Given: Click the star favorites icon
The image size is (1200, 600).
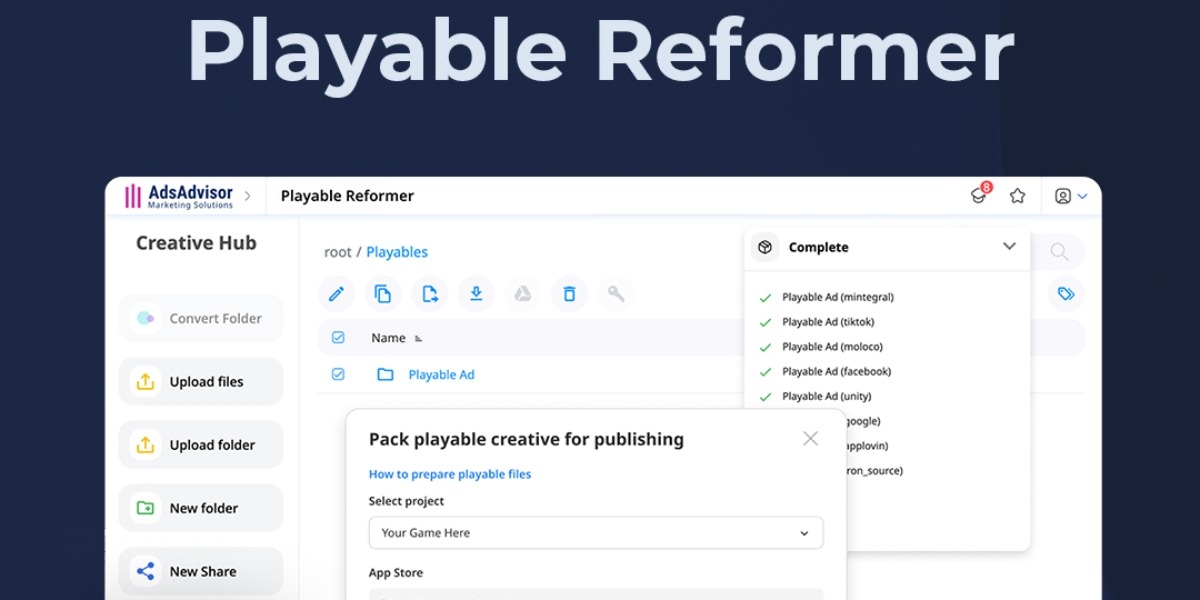Looking at the screenshot, I should [x=1017, y=196].
